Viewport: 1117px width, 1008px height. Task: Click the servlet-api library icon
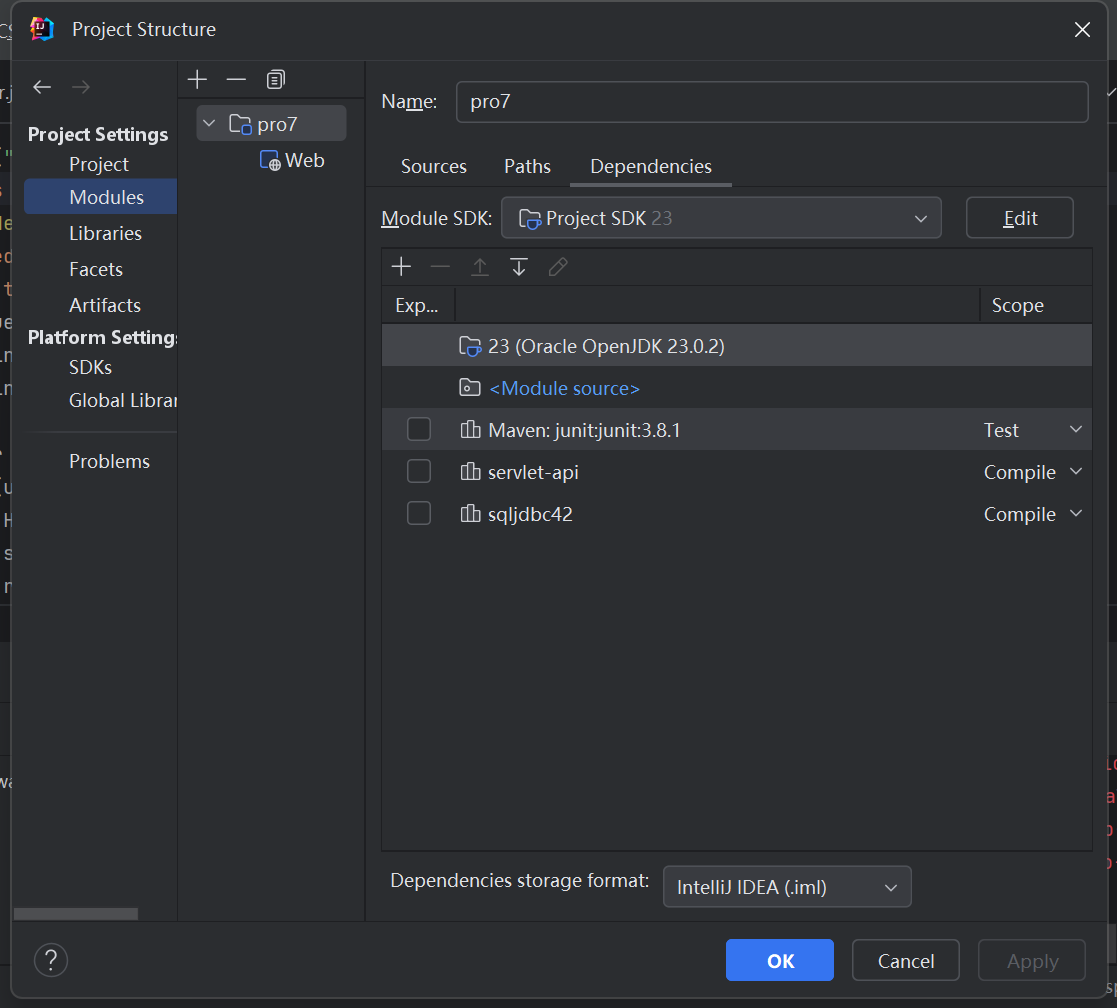(x=470, y=472)
